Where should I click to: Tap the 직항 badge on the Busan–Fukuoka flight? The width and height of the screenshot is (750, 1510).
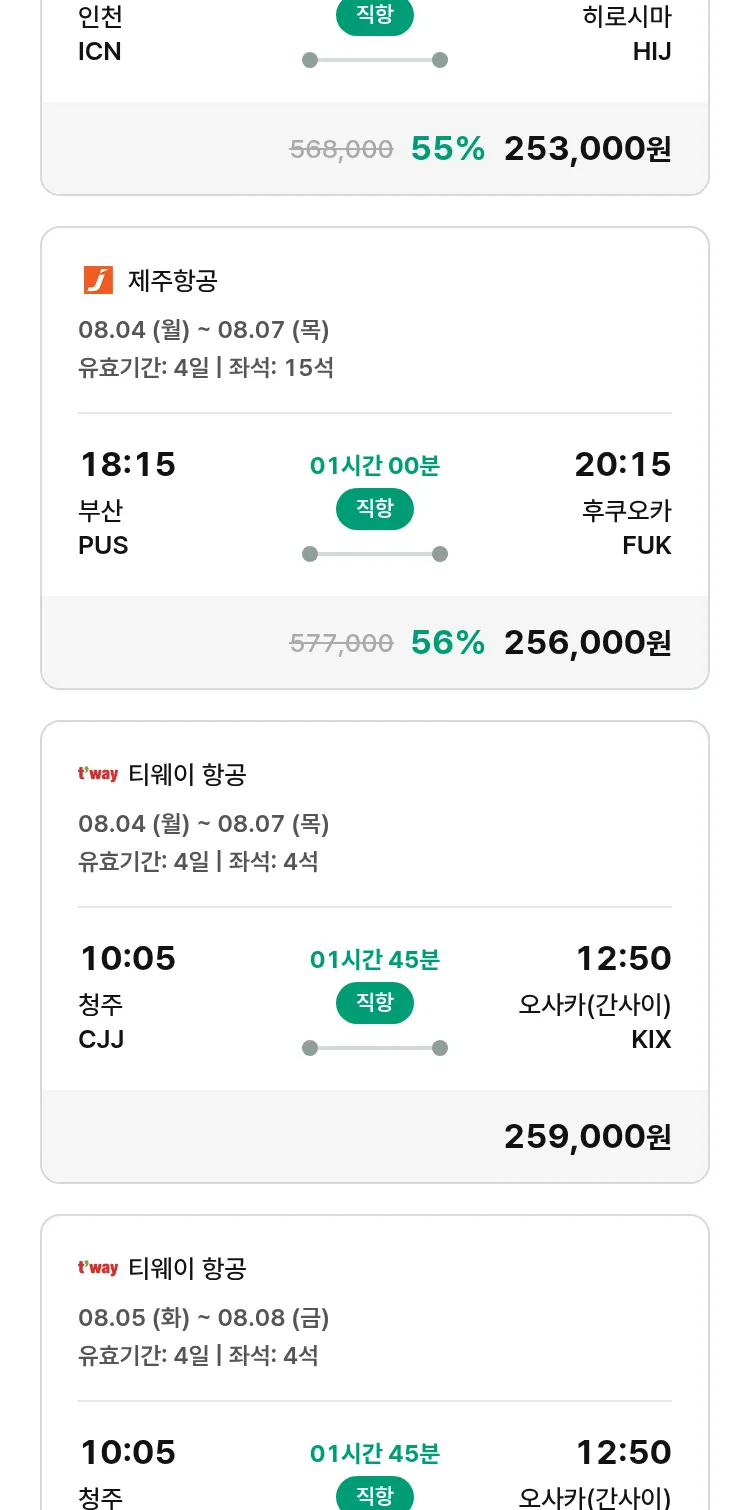tap(374, 509)
